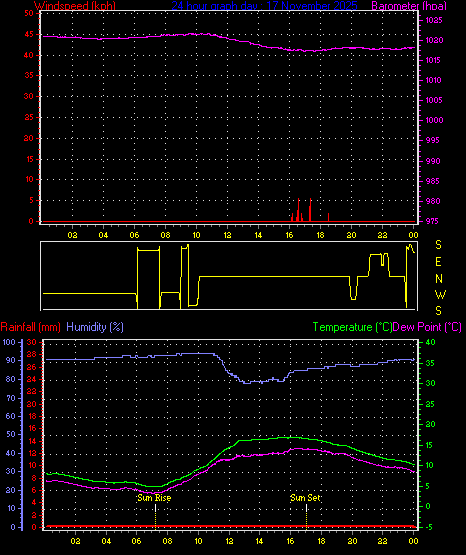Click the Temperature (°C) legend label
Screen dimensions: 466x555
tap(352, 327)
